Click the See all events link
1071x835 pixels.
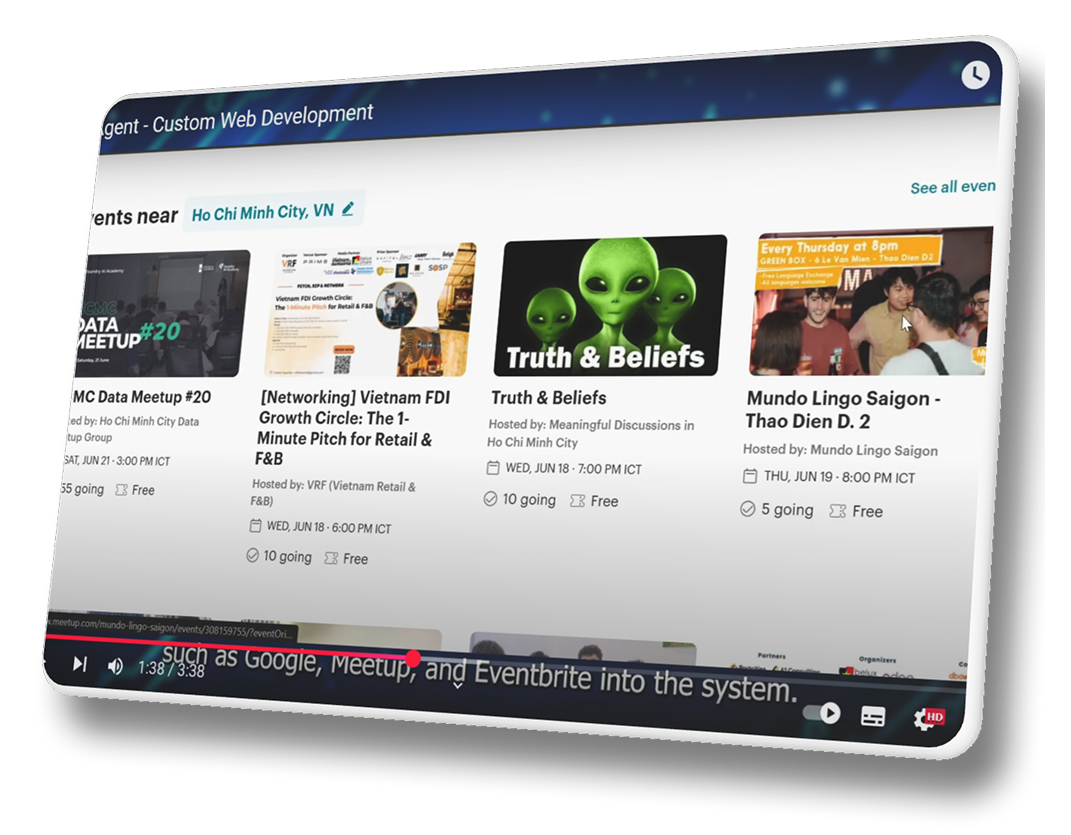tap(952, 187)
